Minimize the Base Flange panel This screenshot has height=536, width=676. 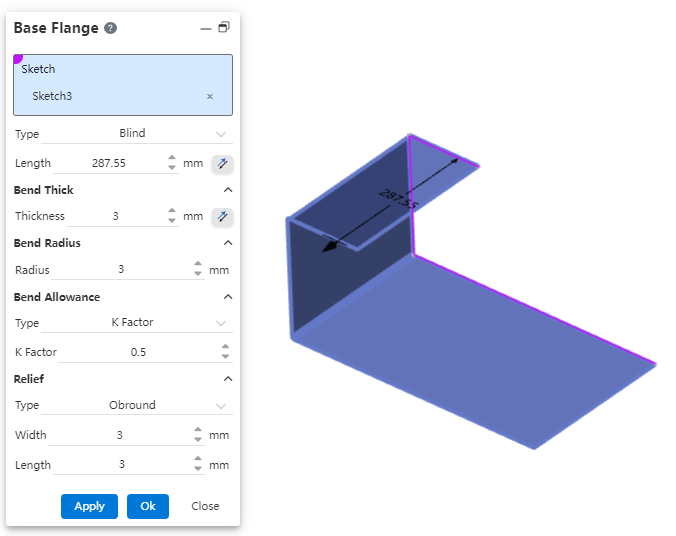point(206,29)
